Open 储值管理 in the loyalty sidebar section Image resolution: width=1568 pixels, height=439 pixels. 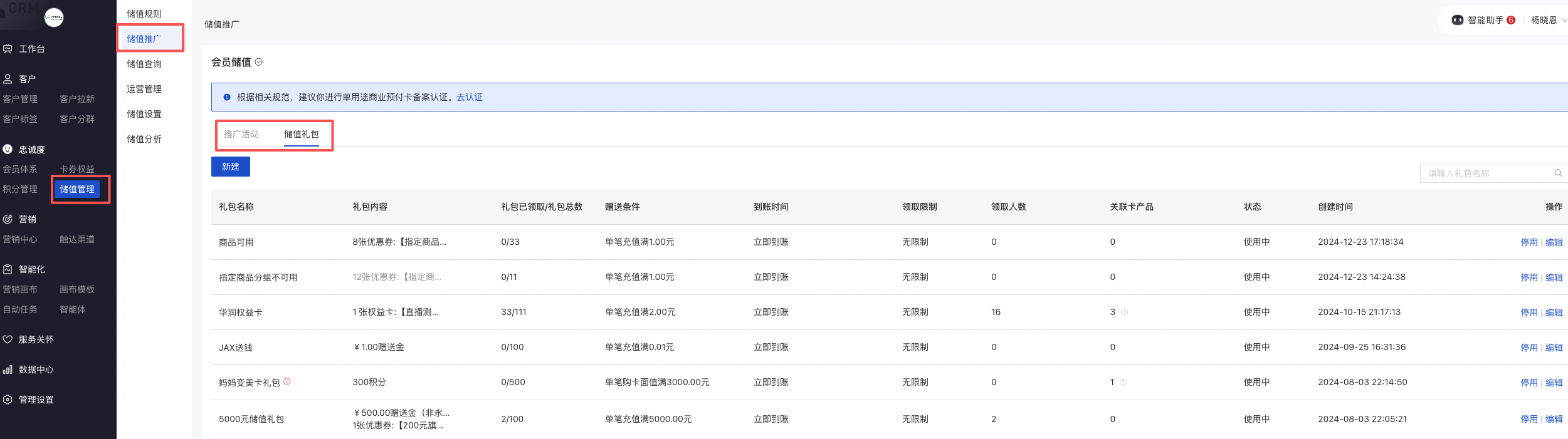(77, 189)
